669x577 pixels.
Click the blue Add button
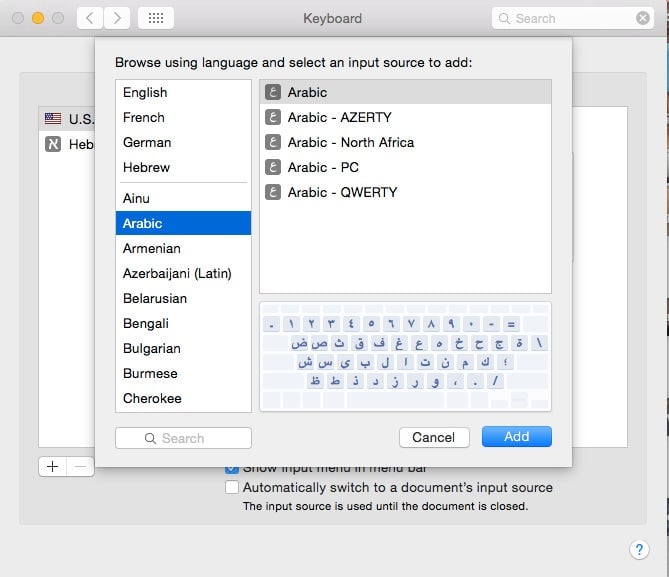[x=517, y=437]
